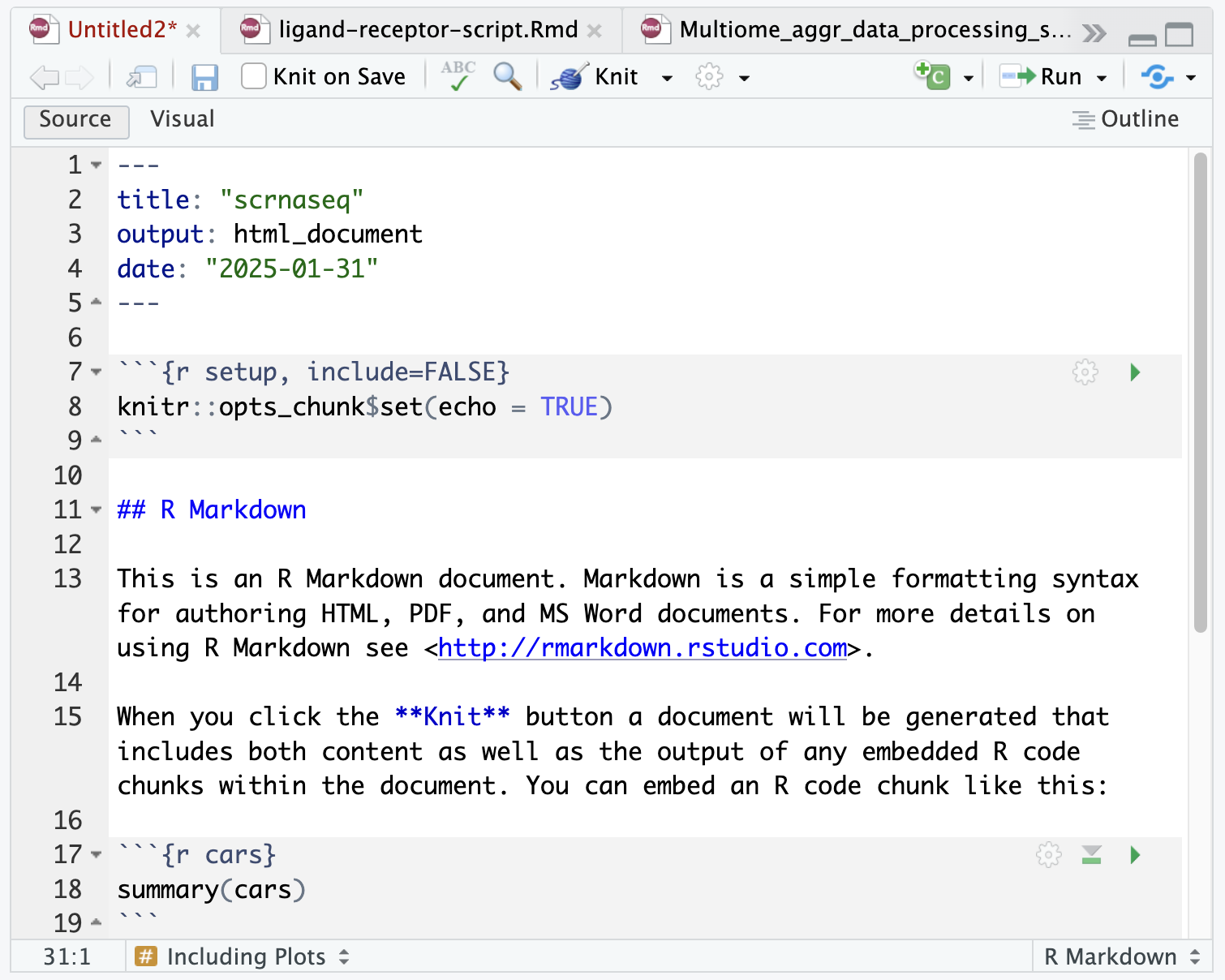The image size is (1225, 980).
Task: Insert a new code chunk icon
Action: click(x=932, y=75)
